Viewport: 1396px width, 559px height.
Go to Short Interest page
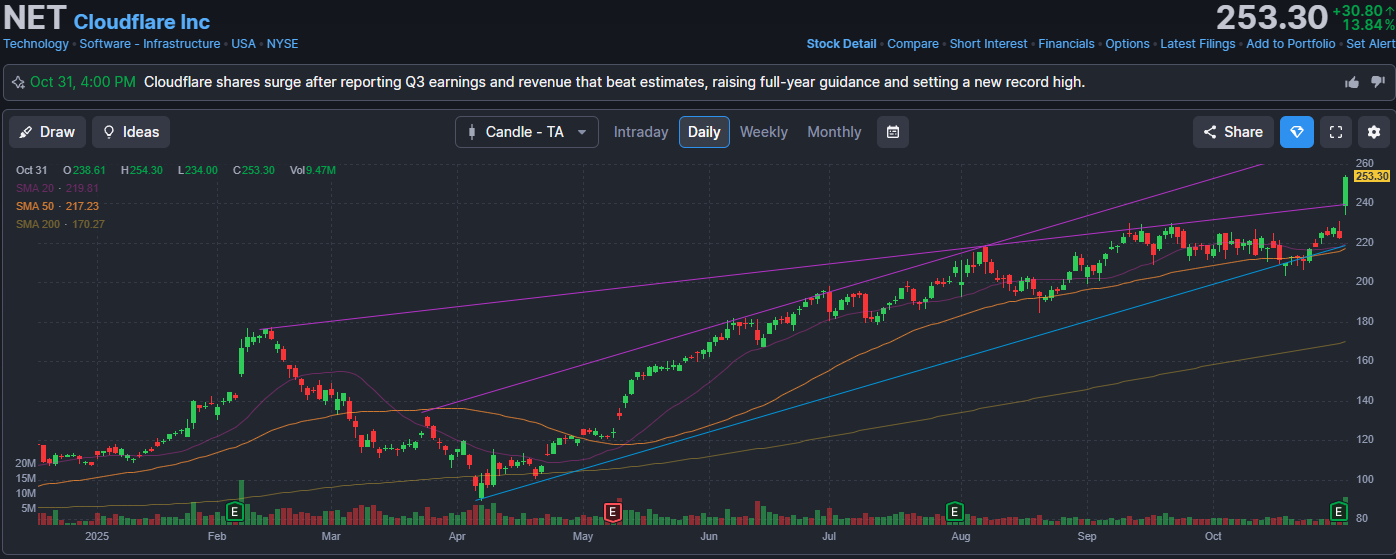(x=988, y=44)
